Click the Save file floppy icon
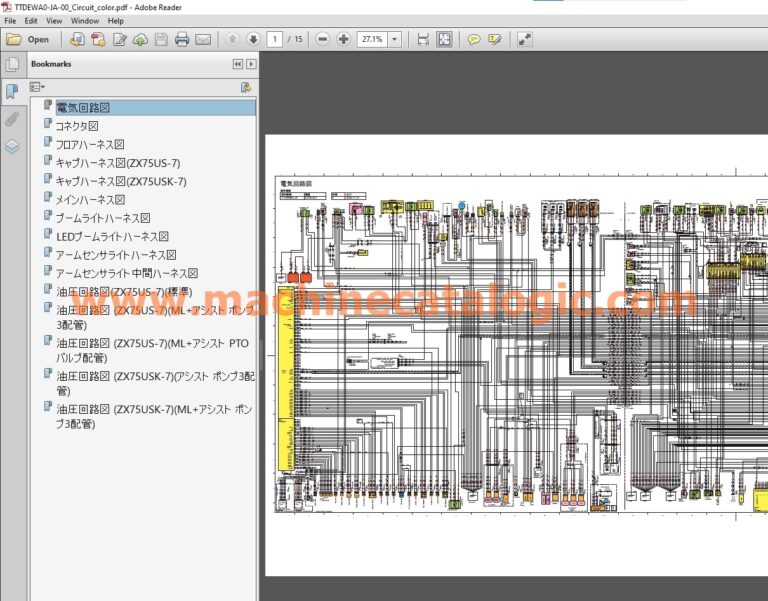The width and height of the screenshot is (768, 601). coord(161,40)
